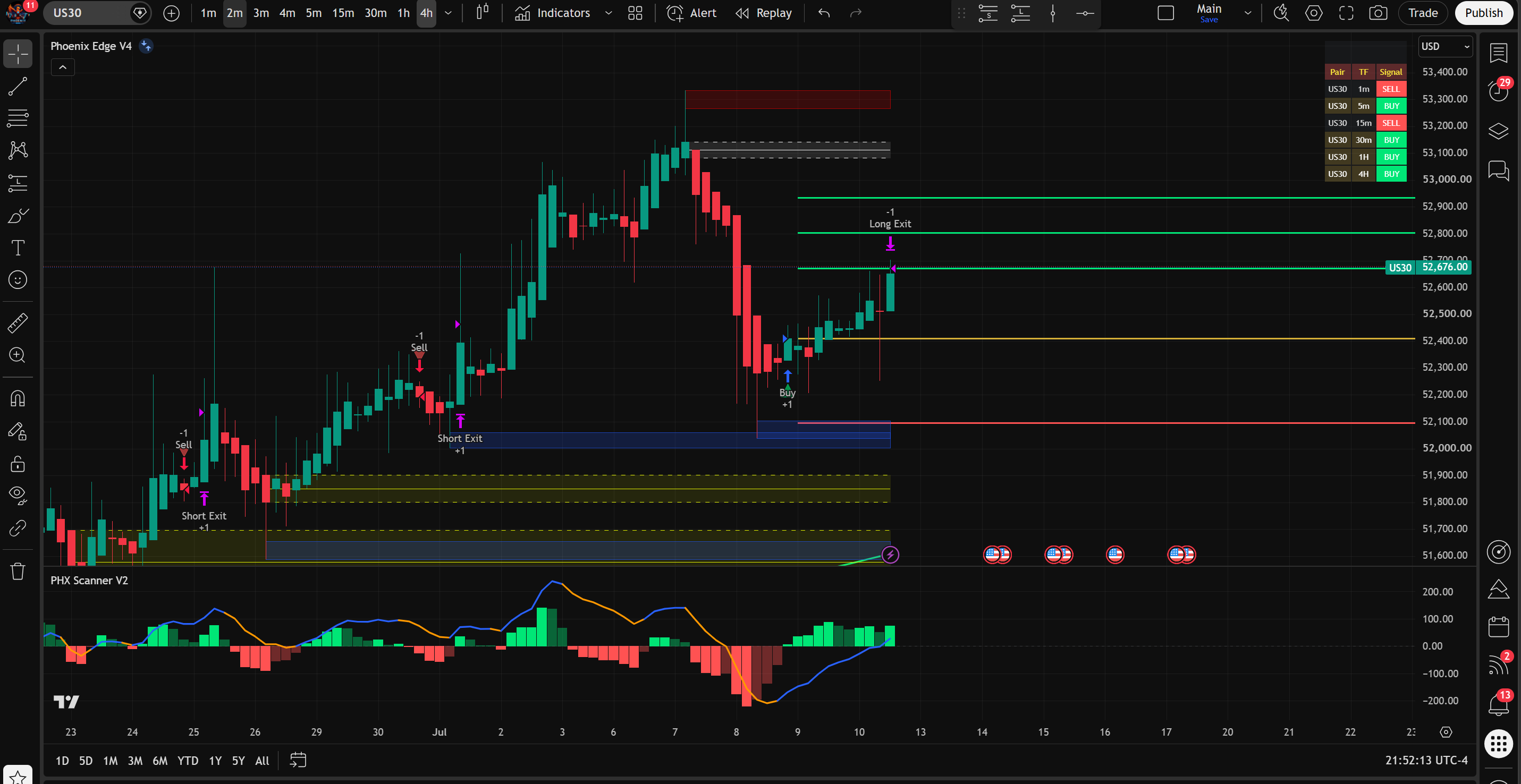Open the object tree layers icon
The width and height of the screenshot is (1521, 784).
coord(1499,131)
